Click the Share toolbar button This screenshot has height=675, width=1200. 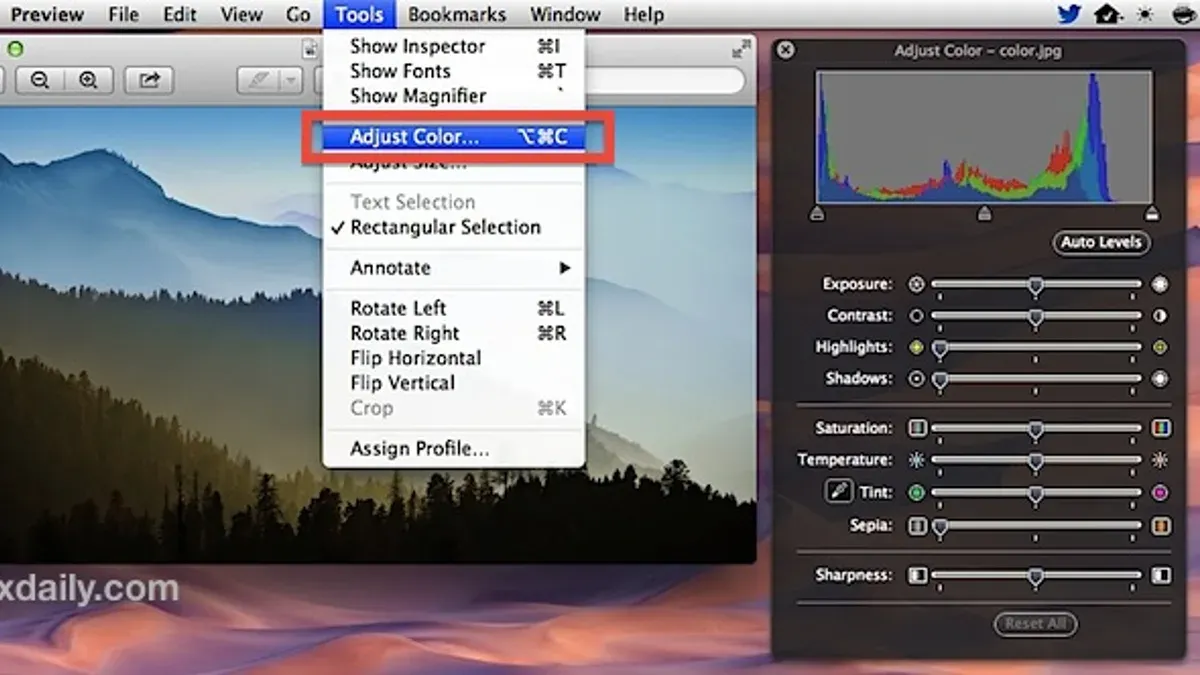tap(149, 81)
